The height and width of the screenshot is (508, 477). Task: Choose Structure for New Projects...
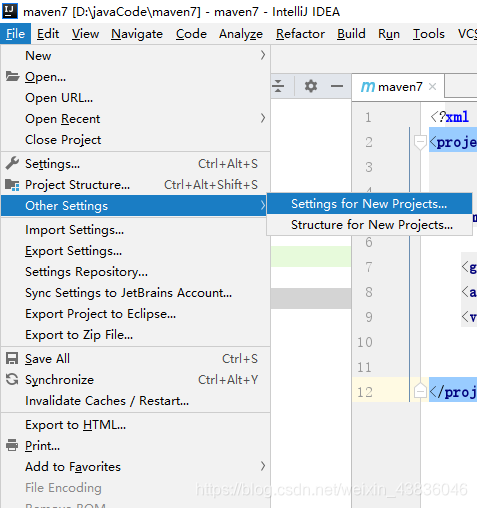[x=369, y=225]
